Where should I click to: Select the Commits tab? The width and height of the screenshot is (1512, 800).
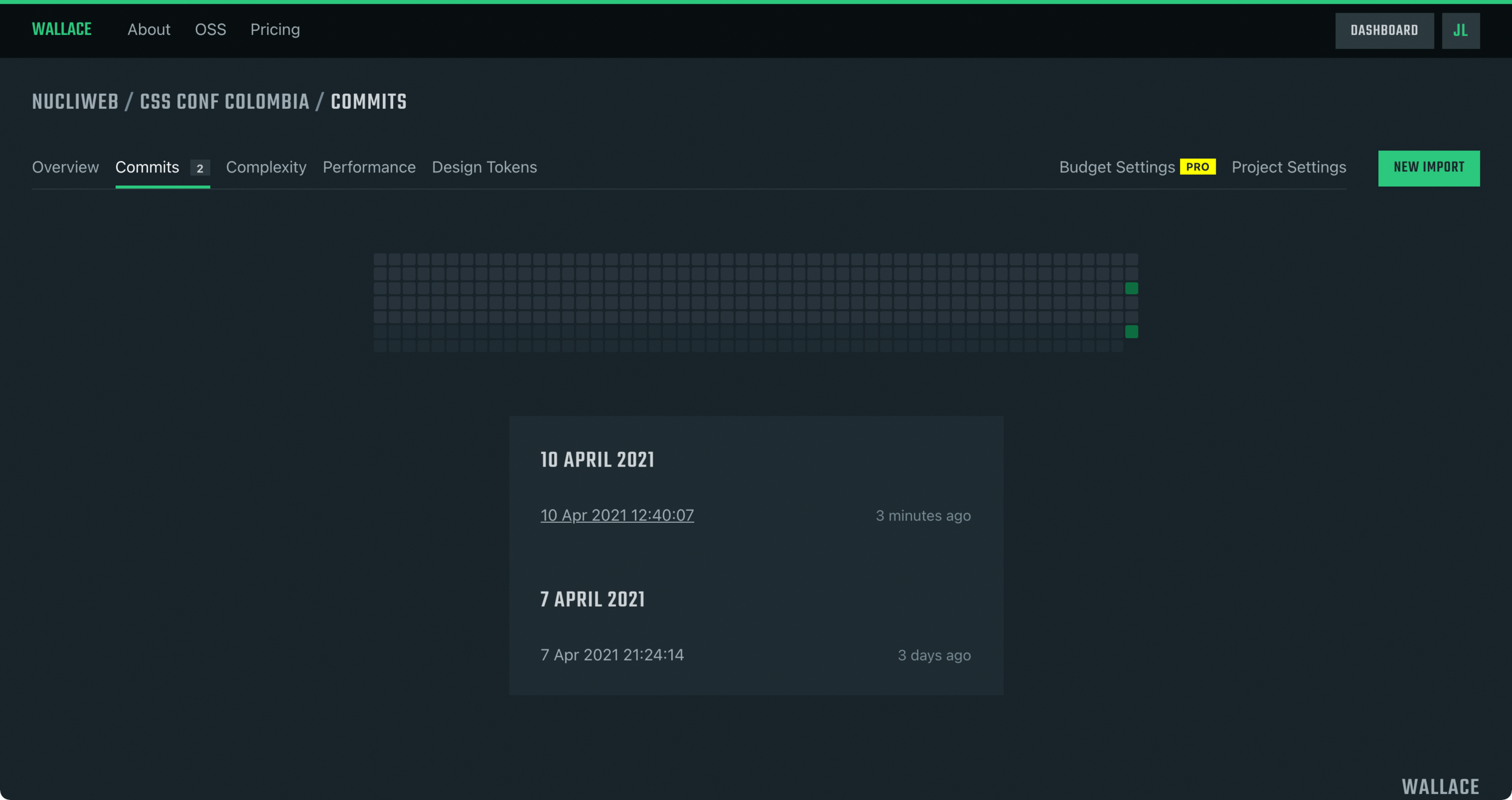(x=147, y=167)
